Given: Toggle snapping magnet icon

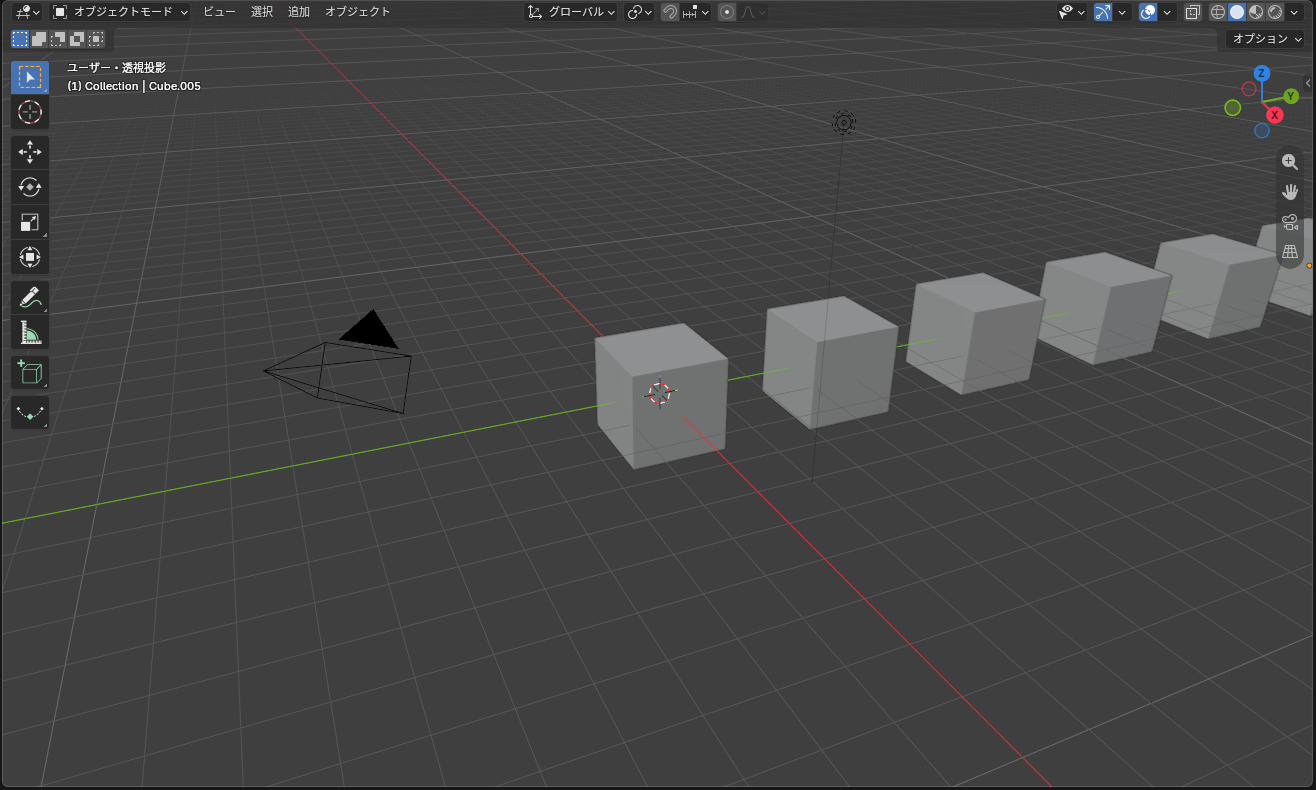Looking at the screenshot, I should click(x=670, y=12).
